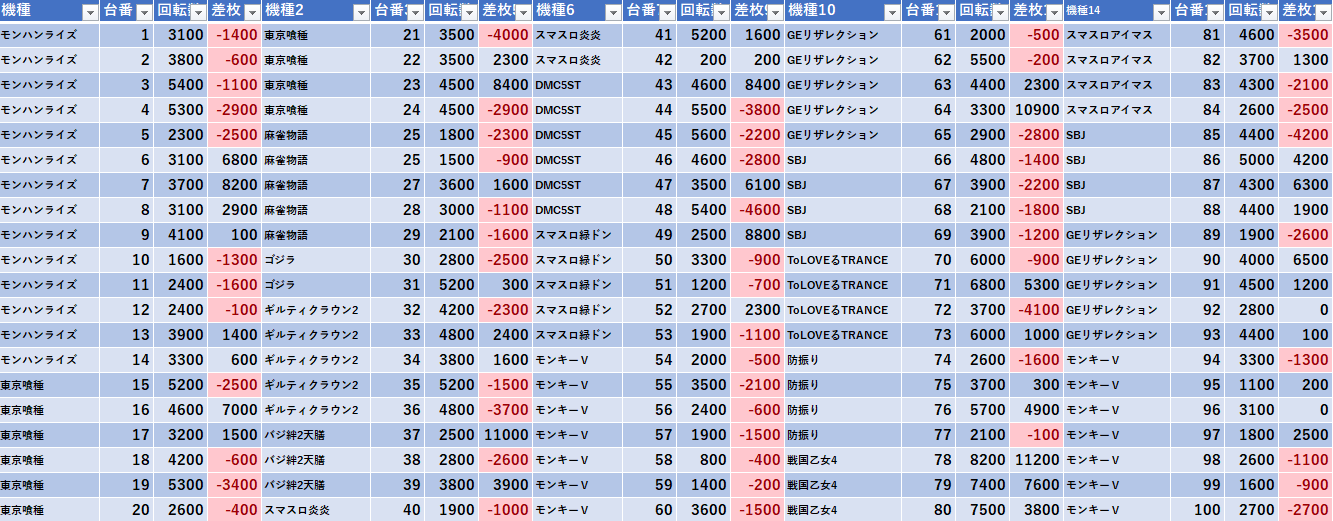The height and width of the screenshot is (521, 1333).
Task: Click 台番 cell showing 14
Action: tap(127, 360)
